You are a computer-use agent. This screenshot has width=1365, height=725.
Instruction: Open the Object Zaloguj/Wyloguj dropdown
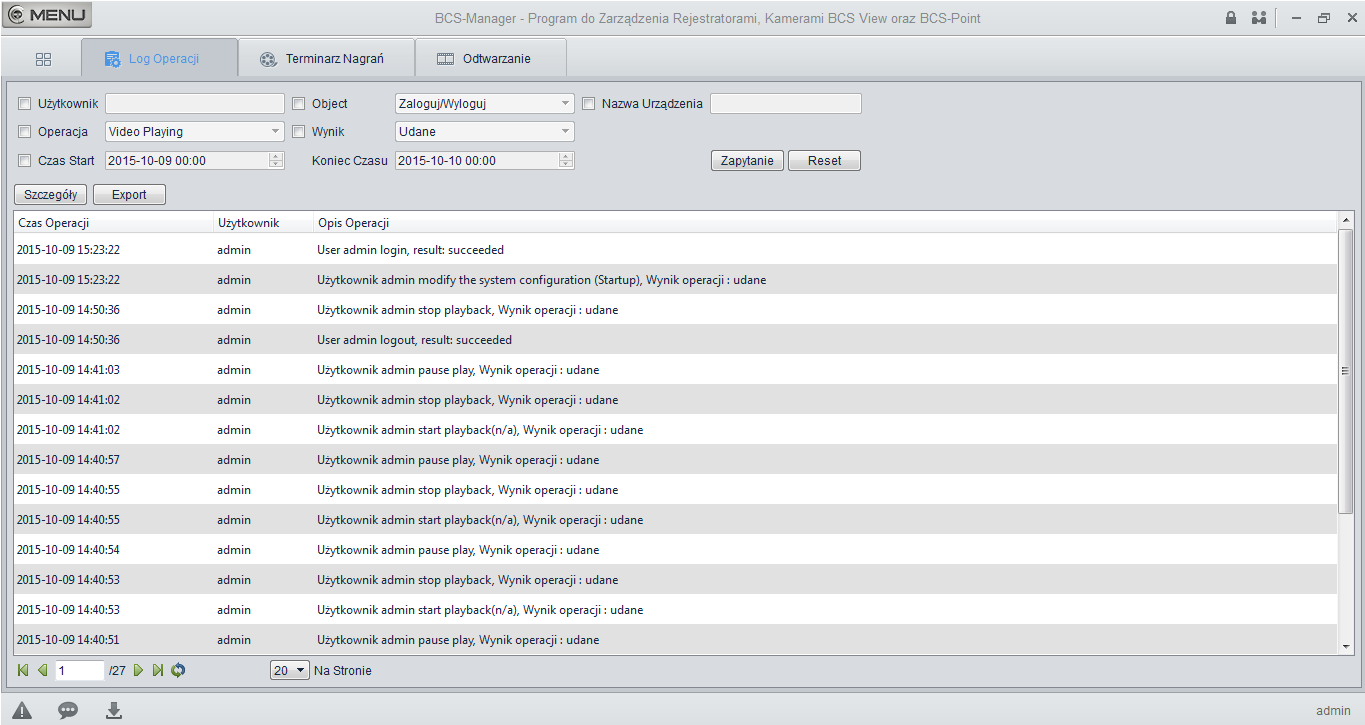(485, 103)
